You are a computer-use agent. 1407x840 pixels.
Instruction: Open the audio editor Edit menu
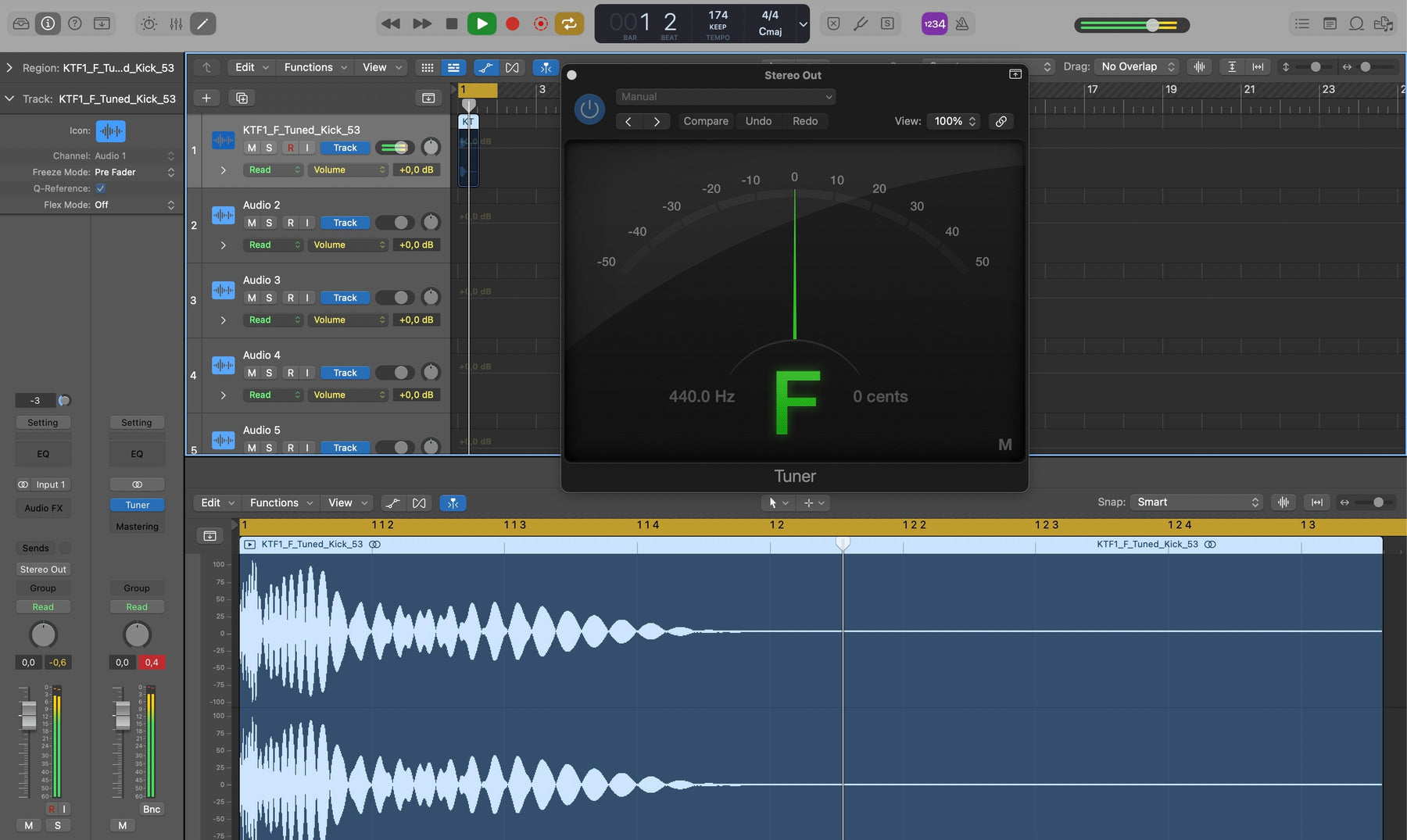217,502
